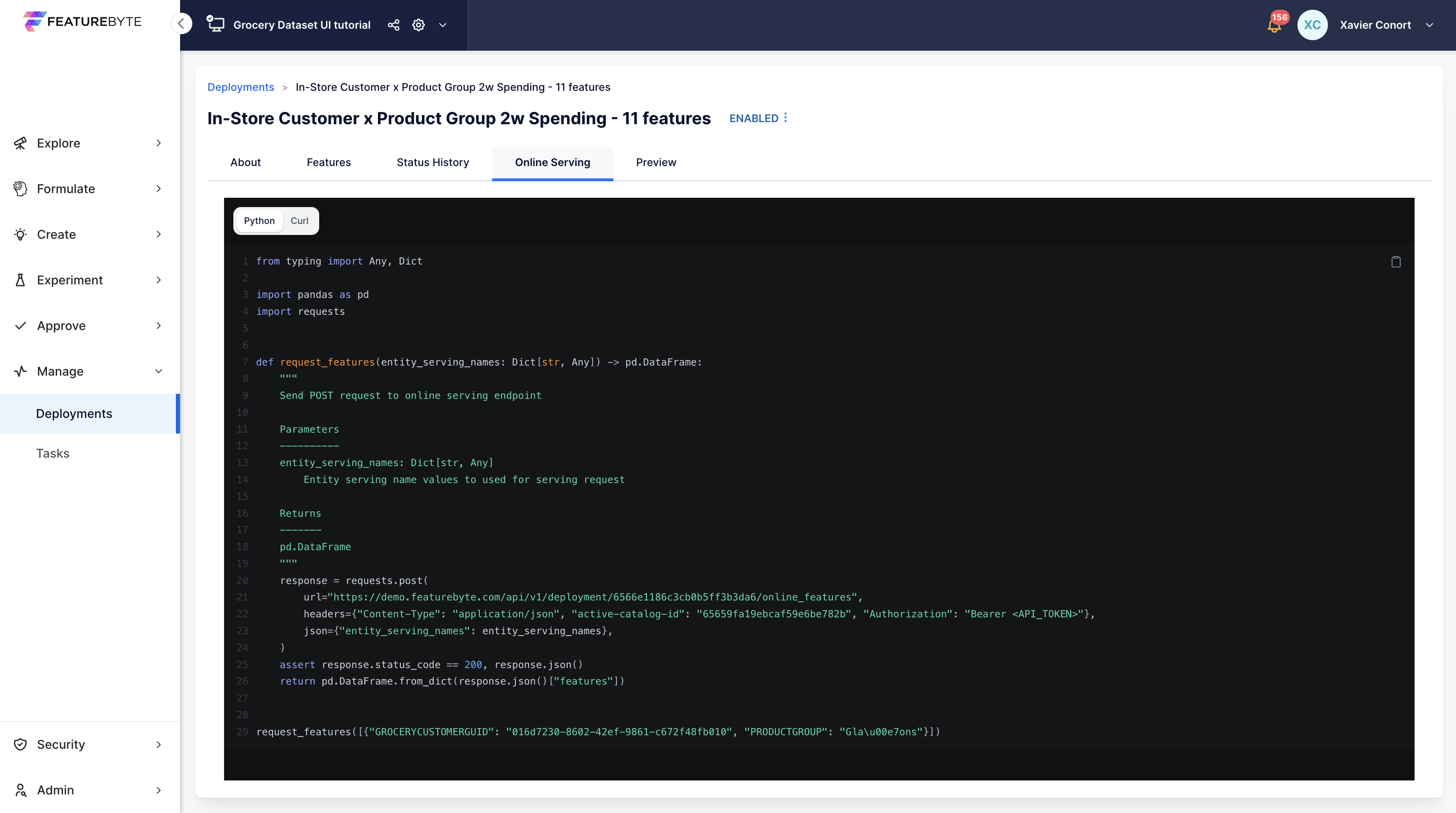Click the Approve checkmark icon

[x=20, y=325]
